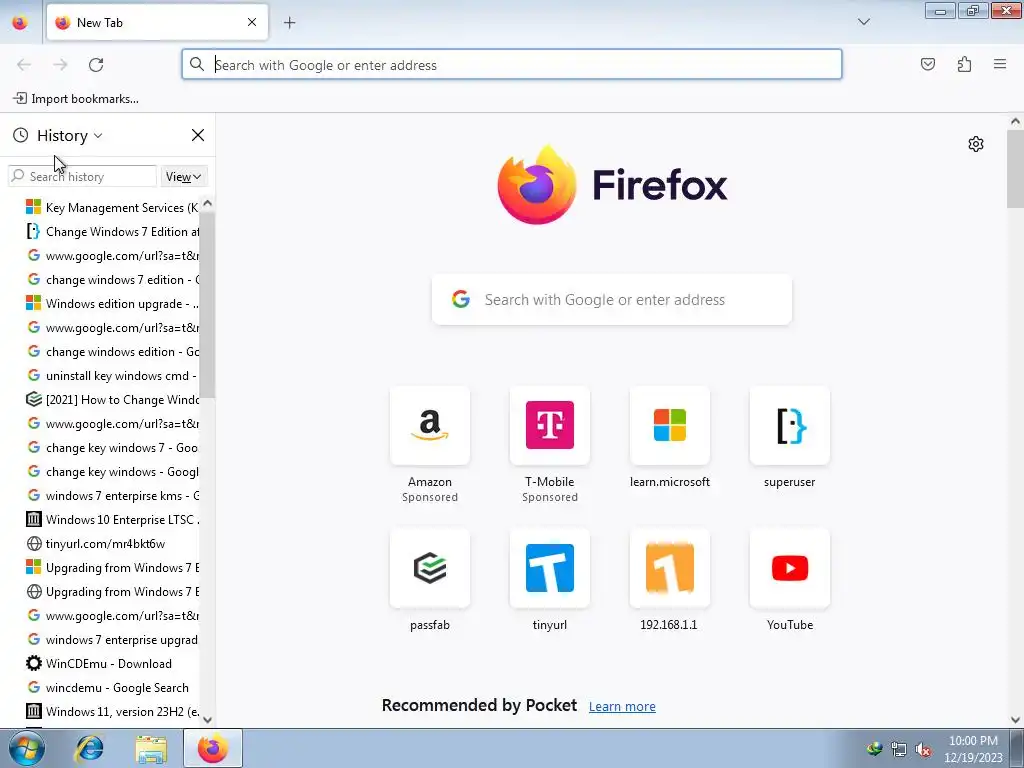Click the center Google search box
This screenshot has width=1024, height=768.
click(612, 300)
